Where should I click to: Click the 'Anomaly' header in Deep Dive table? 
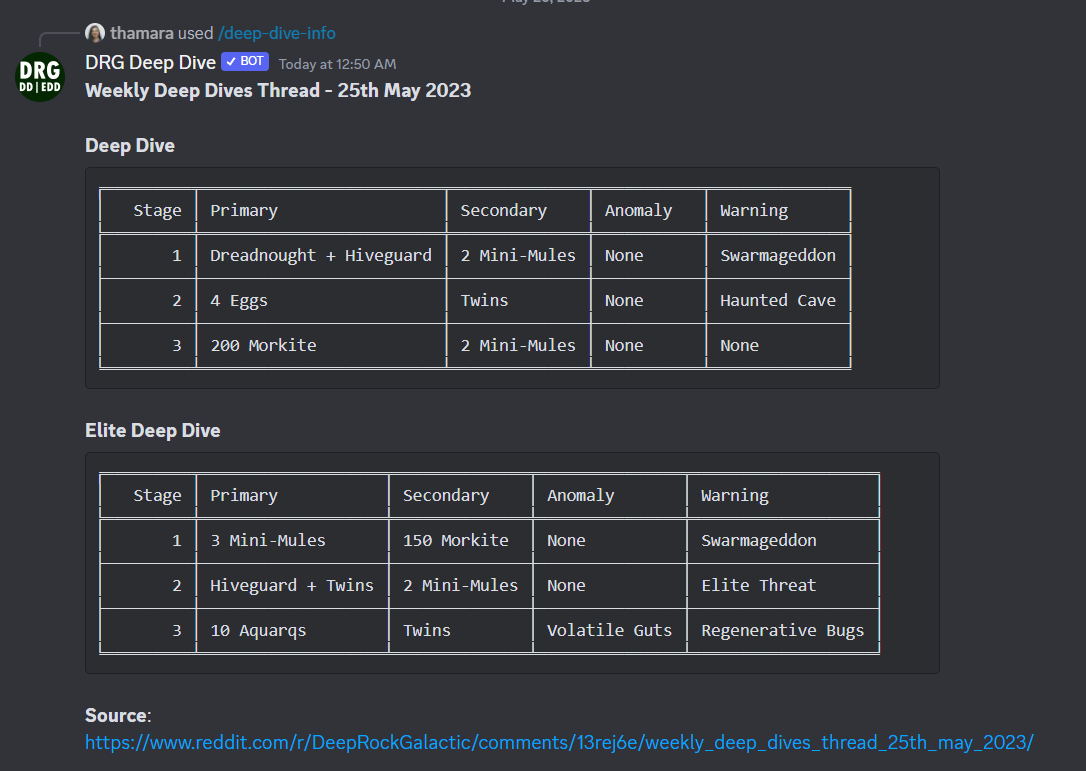639,211
